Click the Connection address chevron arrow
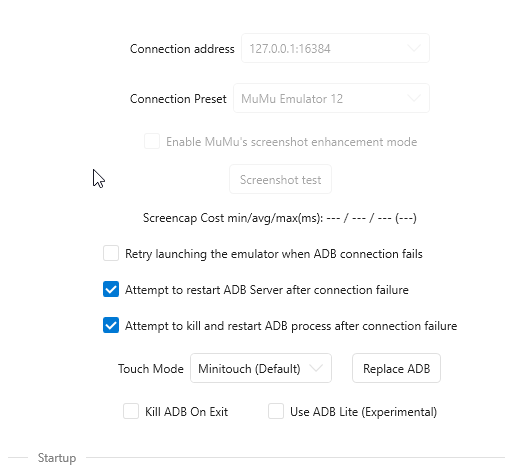Image resolution: width=505 pixels, height=471 pixels. [414, 48]
